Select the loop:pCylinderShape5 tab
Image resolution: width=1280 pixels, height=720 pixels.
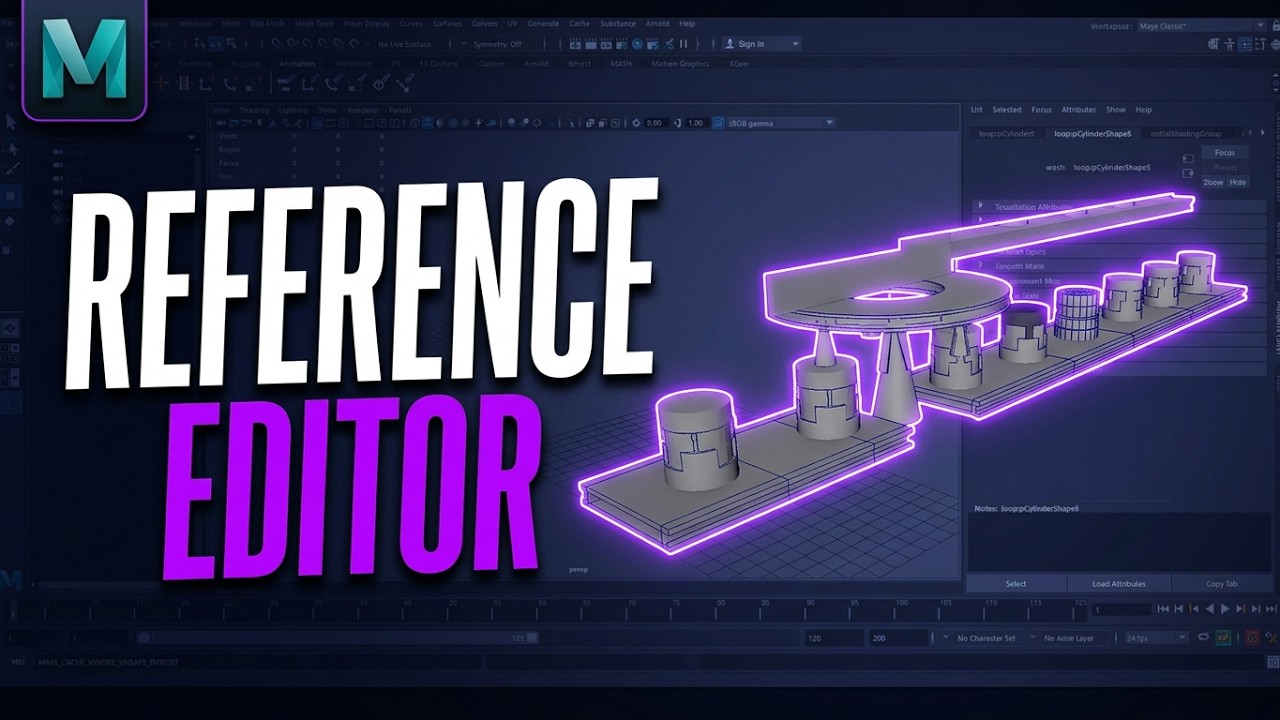[x=1092, y=133]
